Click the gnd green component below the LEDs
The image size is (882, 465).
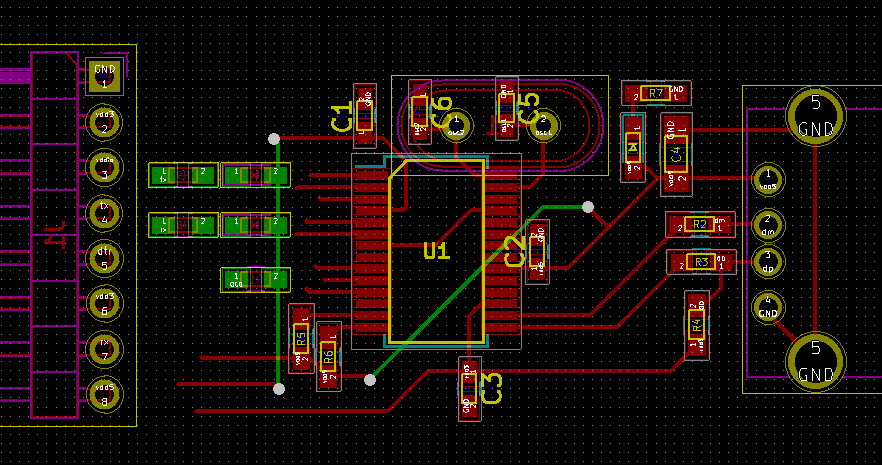(x=255, y=279)
